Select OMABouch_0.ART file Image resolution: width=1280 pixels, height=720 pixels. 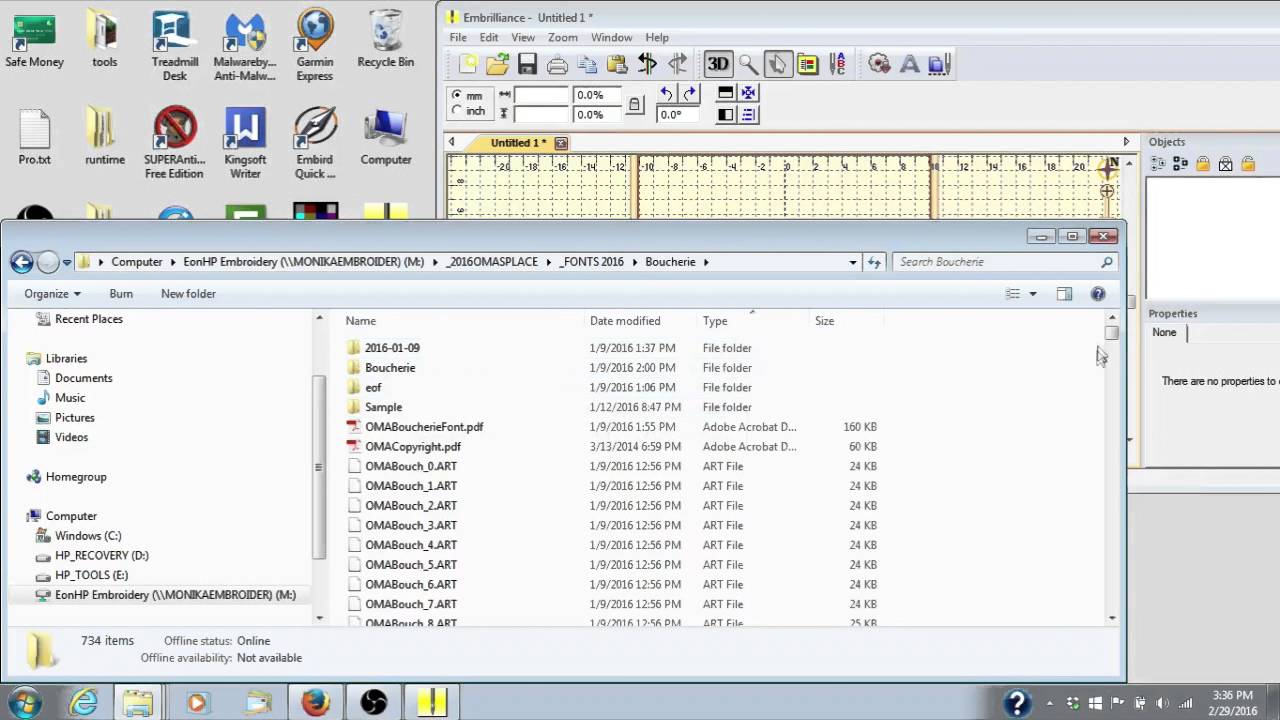tap(411, 466)
